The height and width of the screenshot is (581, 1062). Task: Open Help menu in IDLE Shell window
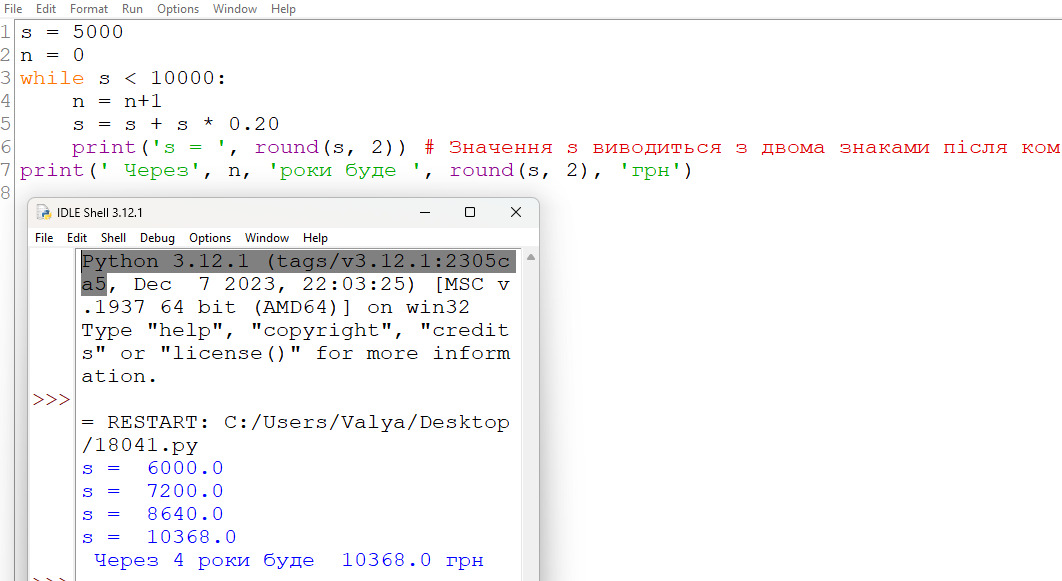tap(315, 238)
